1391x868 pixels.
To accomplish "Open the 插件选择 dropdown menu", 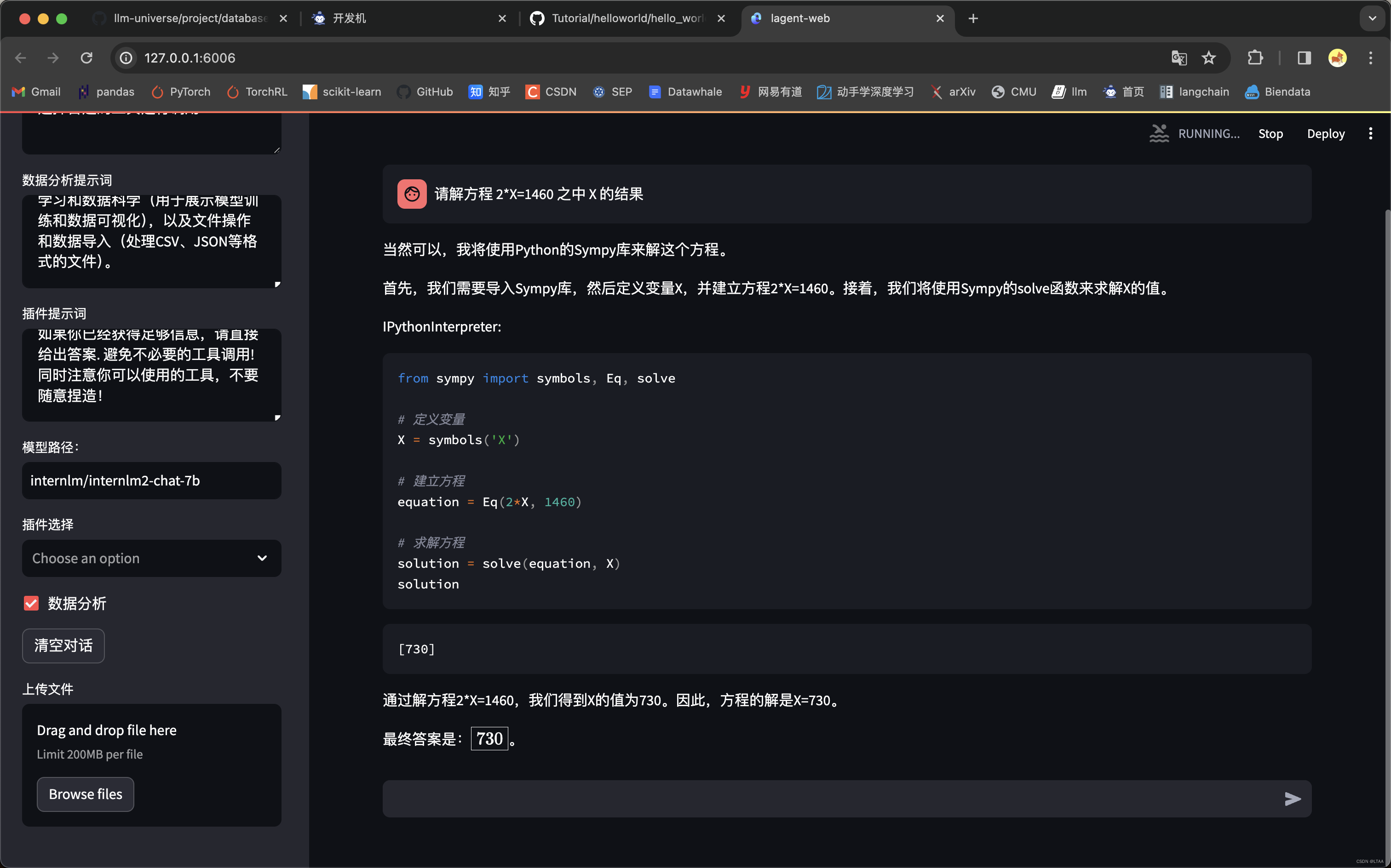I will click(x=151, y=558).
